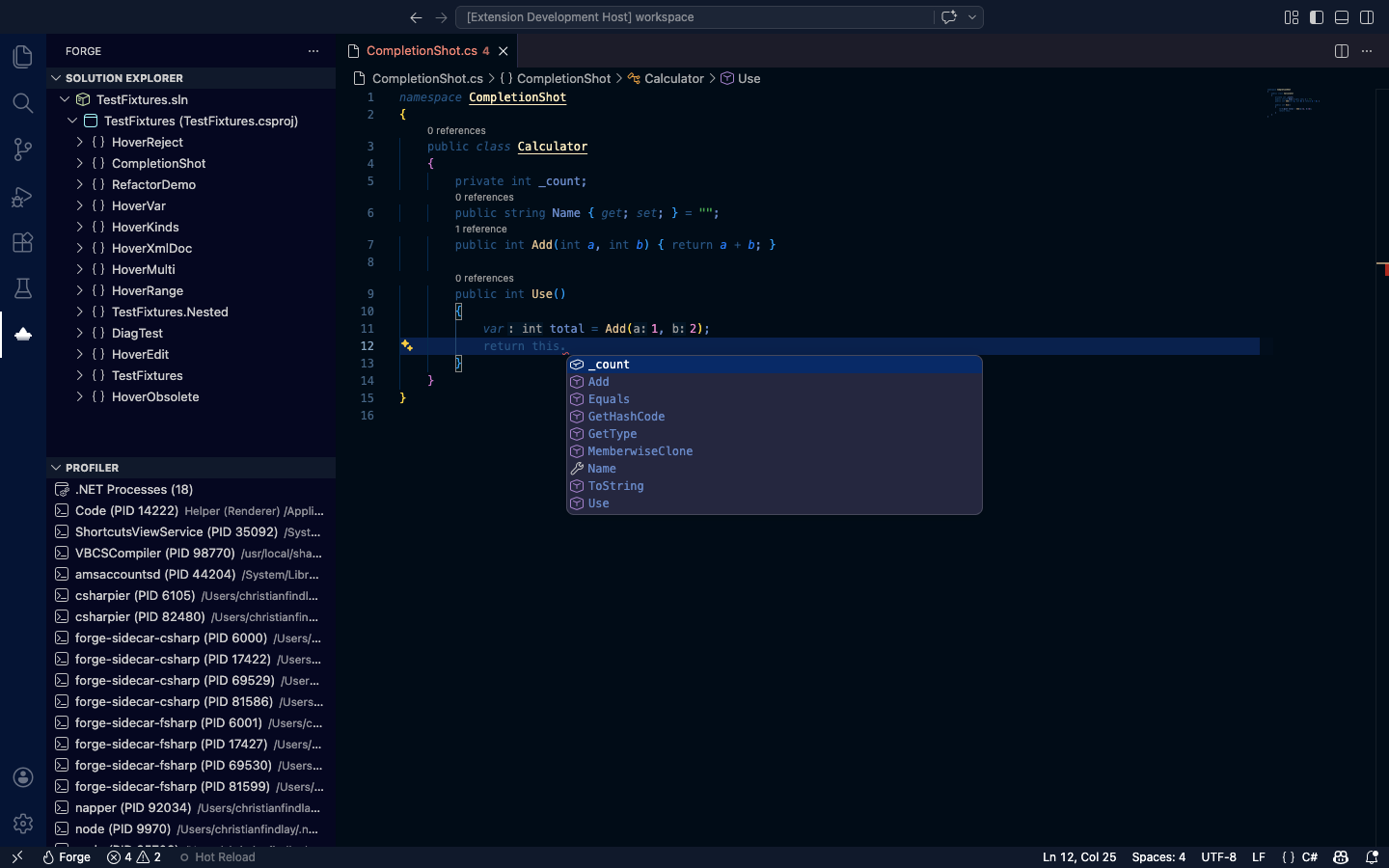Open Forge sidebar views ellipsis menu
Viewport: 1389px width, 868px height.
click(313, 51)
